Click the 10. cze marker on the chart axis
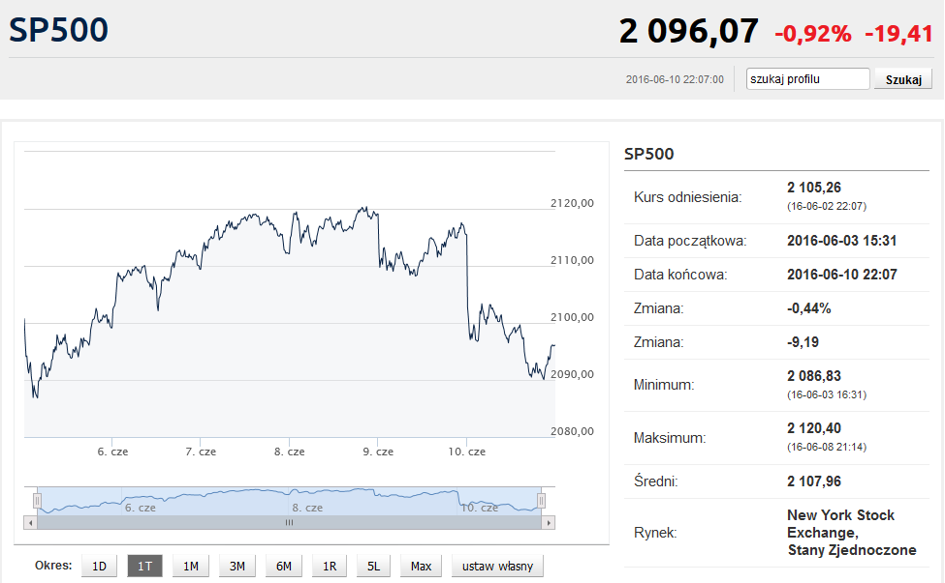The image size is (945, 583). [x=466, y=452]
